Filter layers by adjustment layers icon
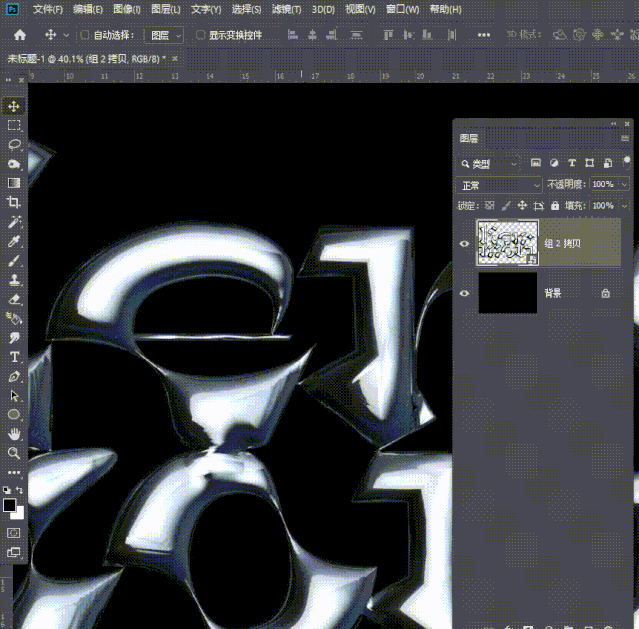639x629 pixels. coord(554,163)
